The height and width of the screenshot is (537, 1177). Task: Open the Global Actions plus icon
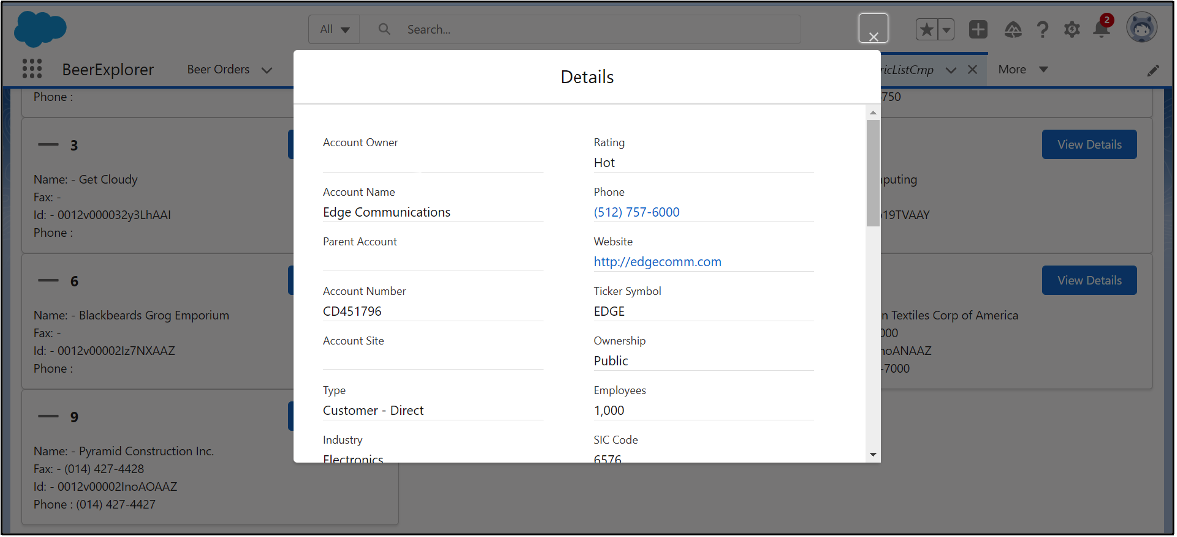click(x=978, y=29)
